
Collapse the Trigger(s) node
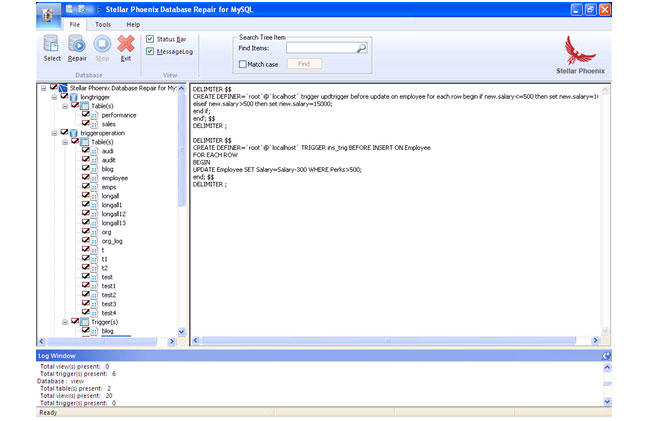coord(65,322)
